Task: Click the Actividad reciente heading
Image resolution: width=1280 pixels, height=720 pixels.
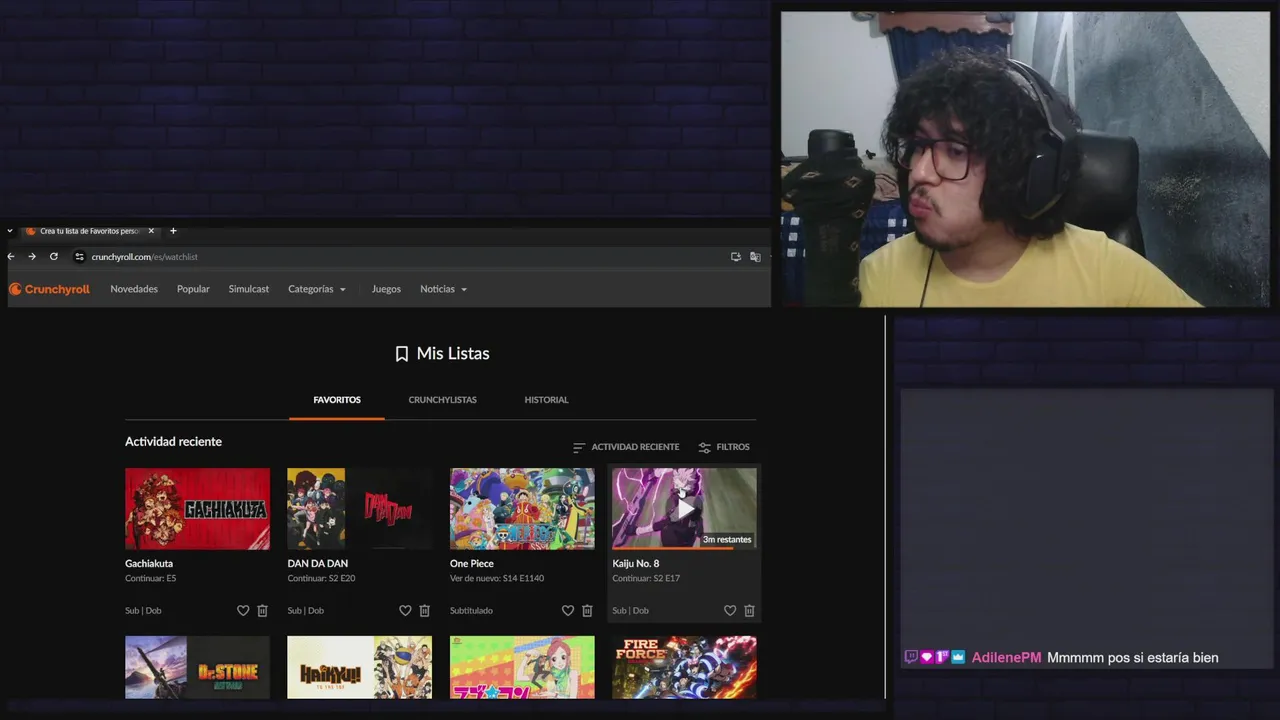Action: 173,442
